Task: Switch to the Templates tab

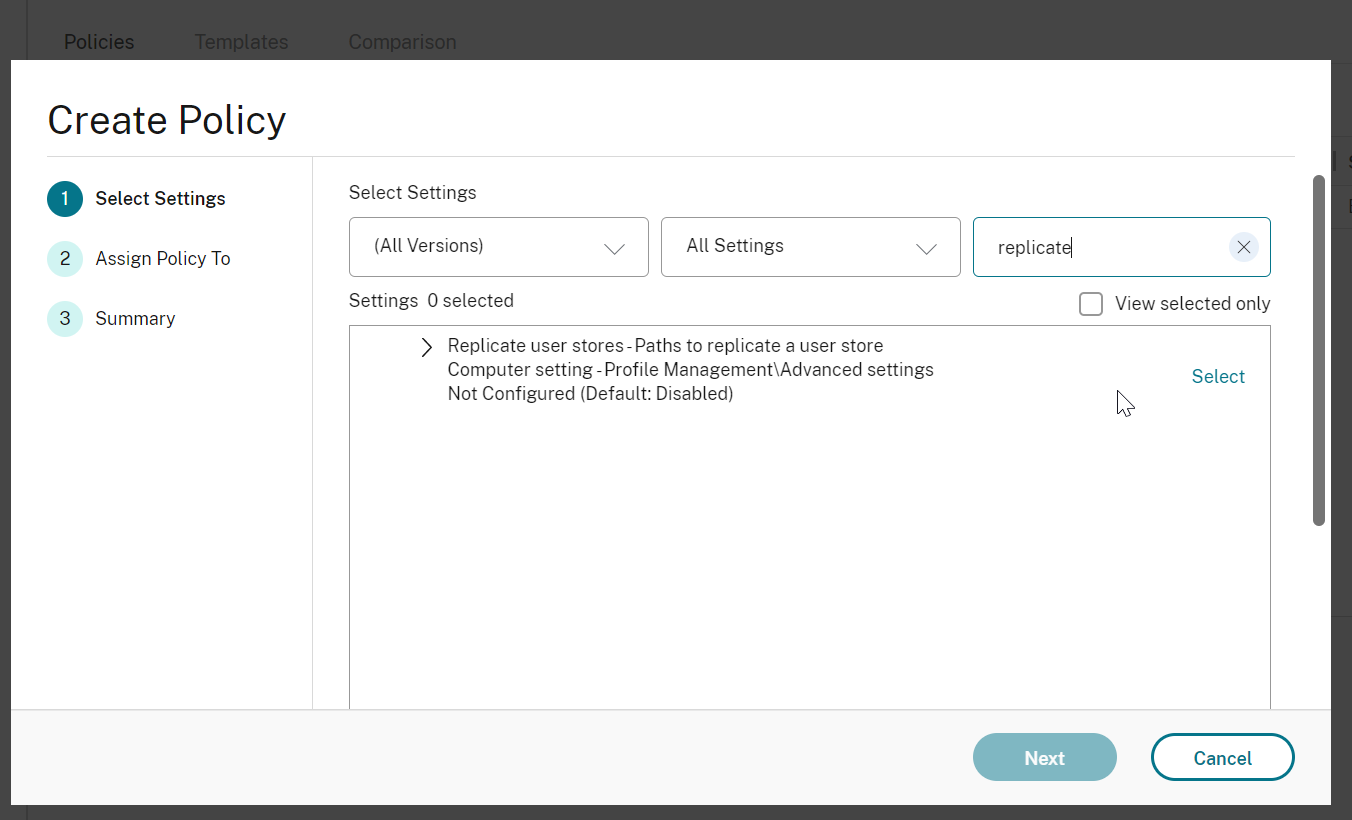Action: click(x=241, y=42)
